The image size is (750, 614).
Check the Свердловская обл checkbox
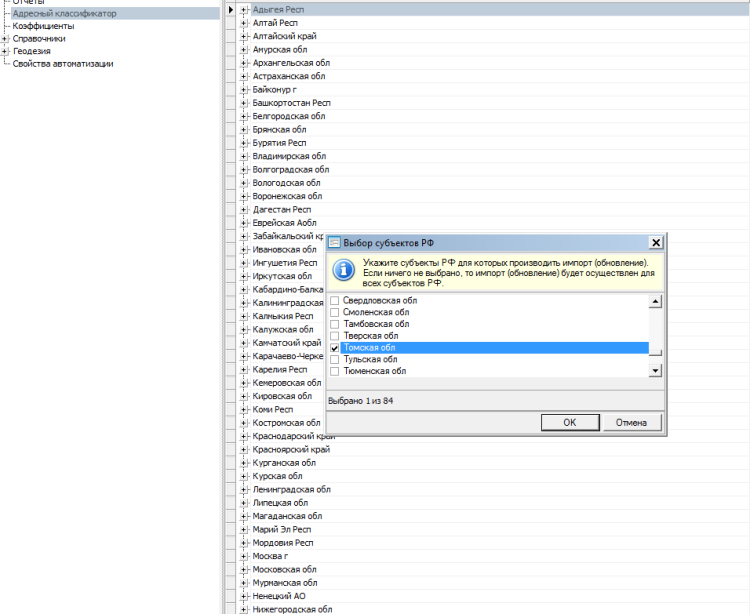point(335,301)
